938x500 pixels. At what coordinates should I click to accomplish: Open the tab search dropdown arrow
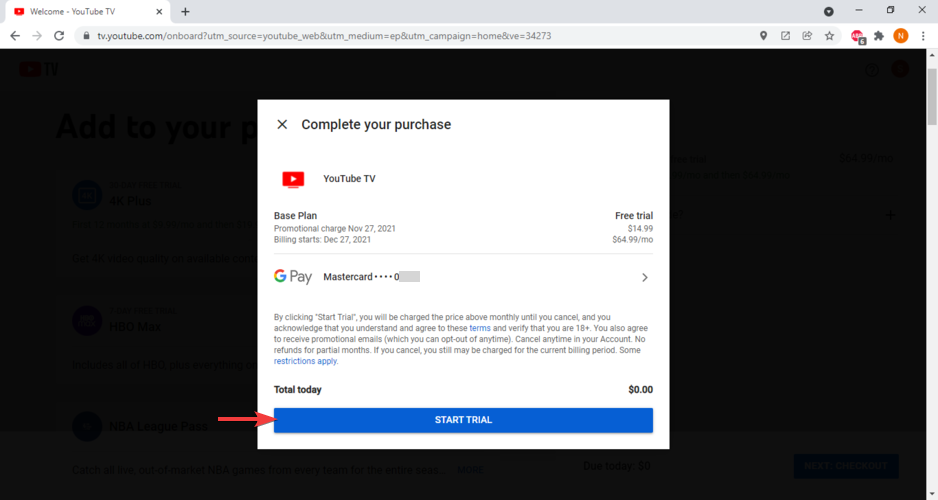tap(828, 11)
